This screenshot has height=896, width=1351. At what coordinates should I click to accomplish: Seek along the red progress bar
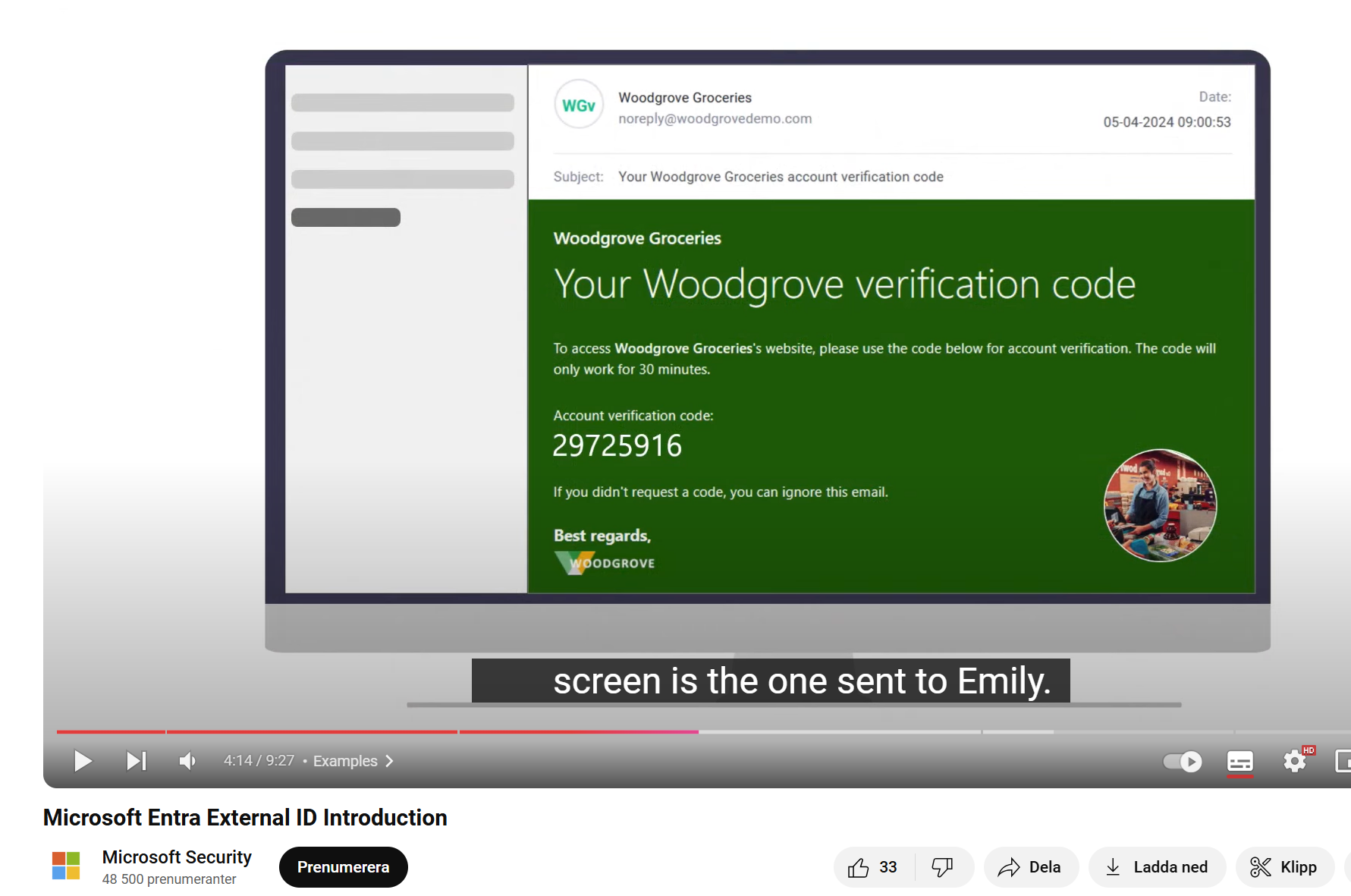click(x=378, y=732)
